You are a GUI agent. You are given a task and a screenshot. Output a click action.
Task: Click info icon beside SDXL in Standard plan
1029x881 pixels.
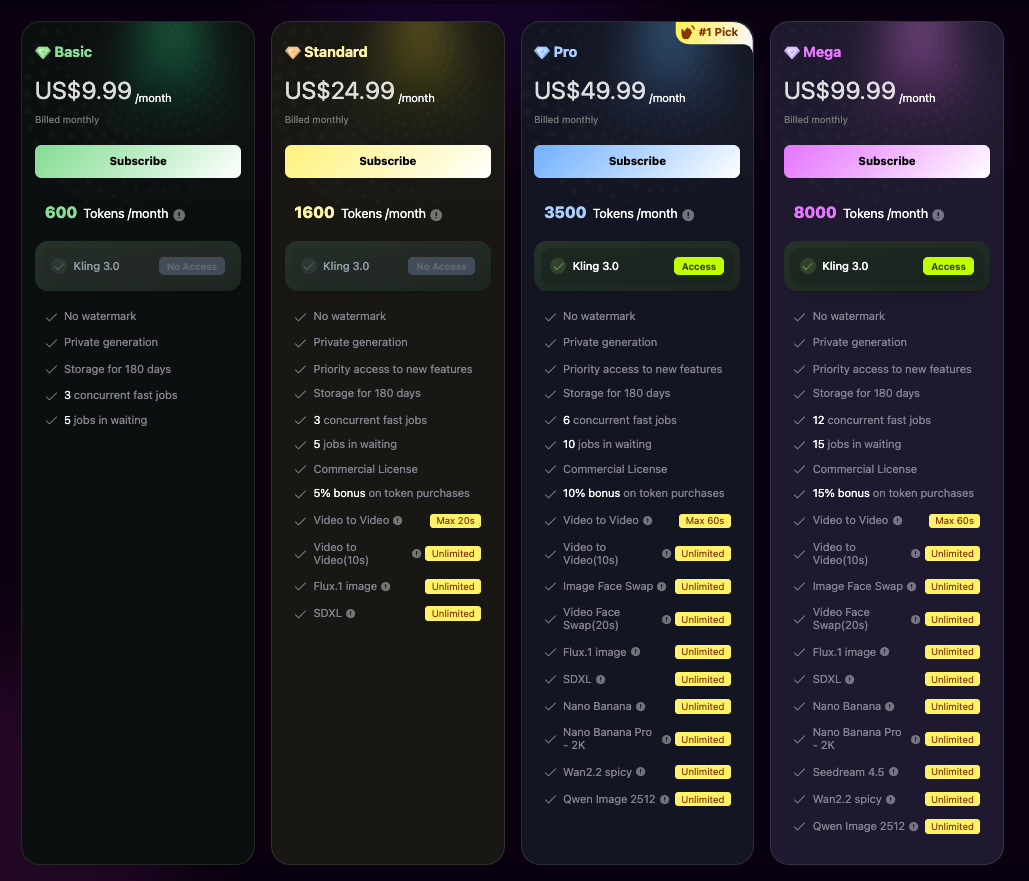point(351,613)
